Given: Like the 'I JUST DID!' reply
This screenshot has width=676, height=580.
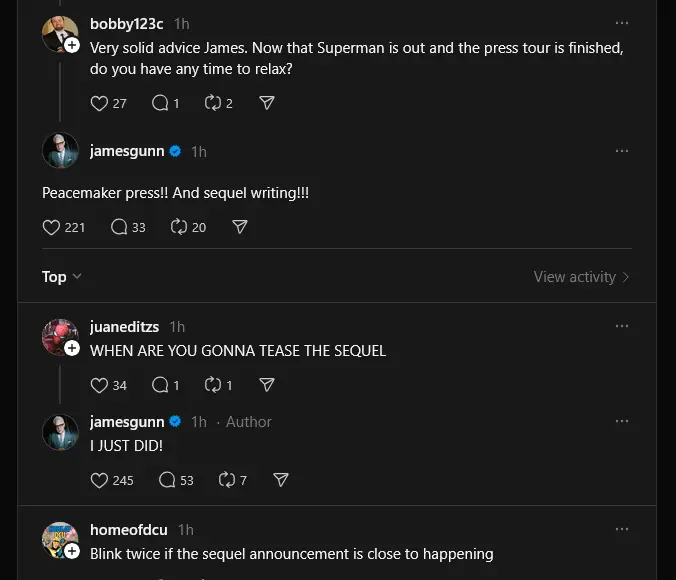Looking at the screenshot, I should click(99, 480).
